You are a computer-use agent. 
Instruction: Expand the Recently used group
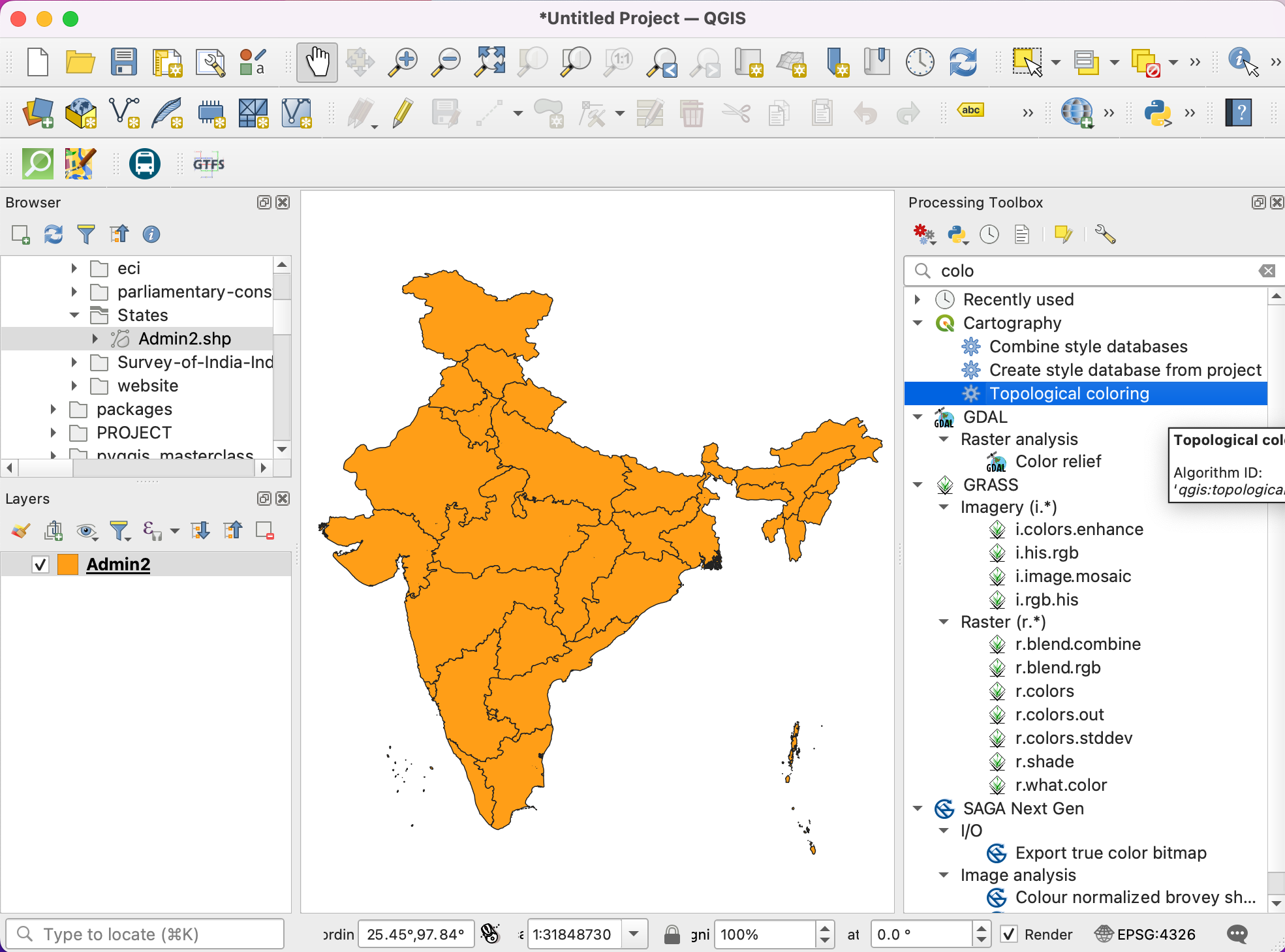pos(918,299)
